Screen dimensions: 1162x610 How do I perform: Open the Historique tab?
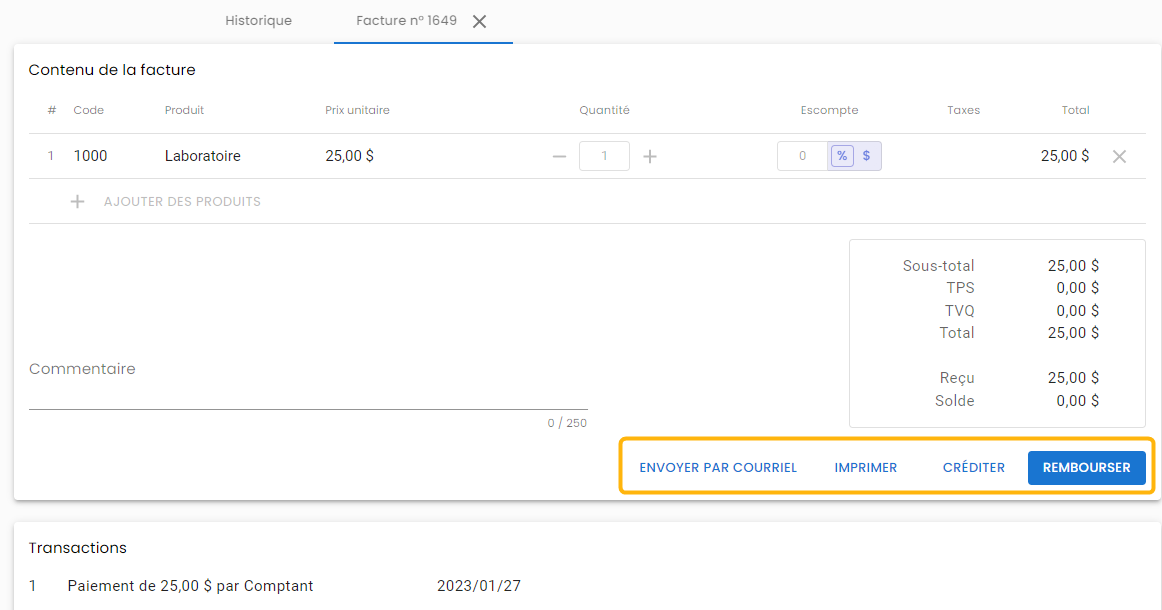(x=258, y=21)
